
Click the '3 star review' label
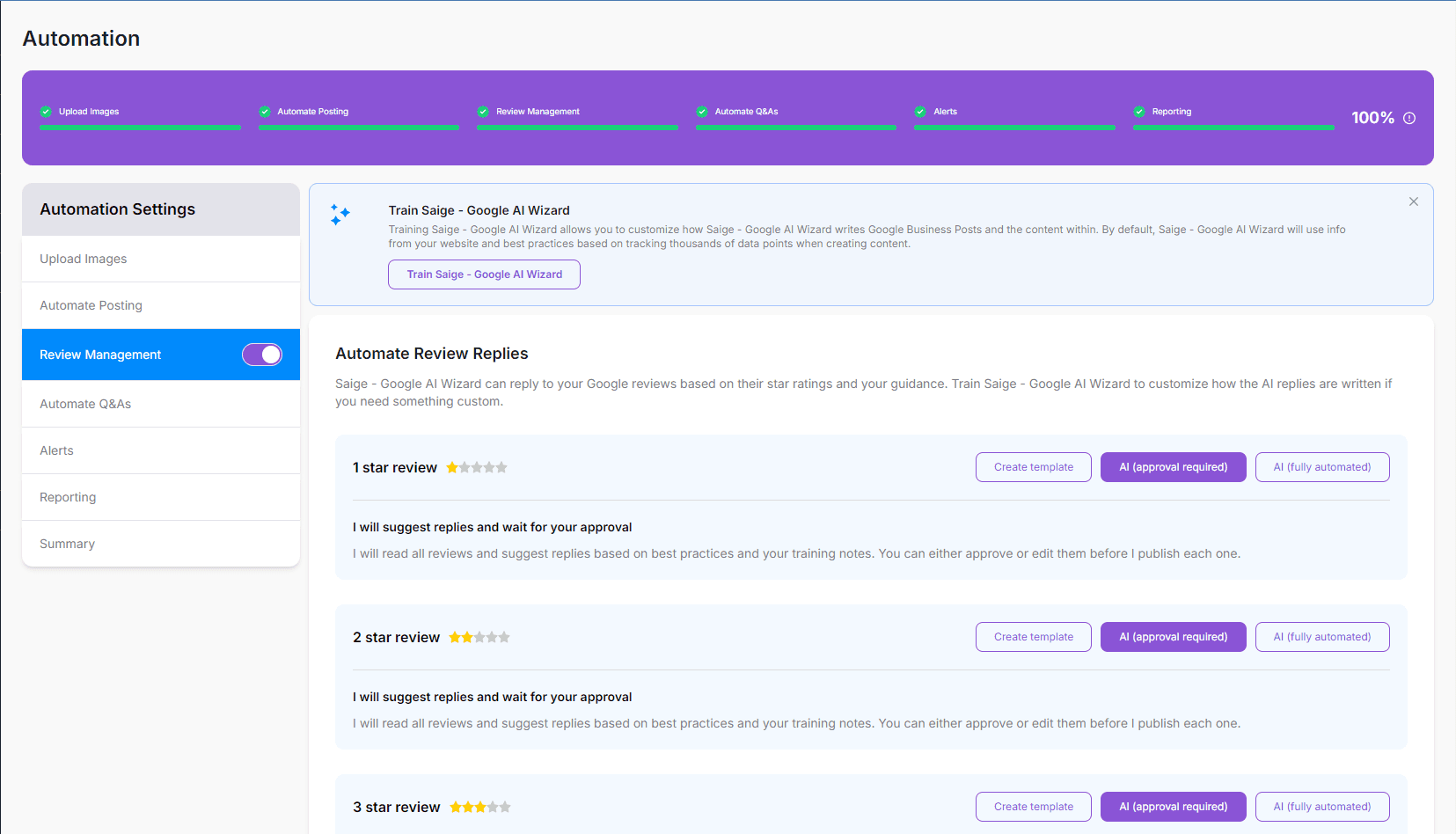tap(397, 807)
